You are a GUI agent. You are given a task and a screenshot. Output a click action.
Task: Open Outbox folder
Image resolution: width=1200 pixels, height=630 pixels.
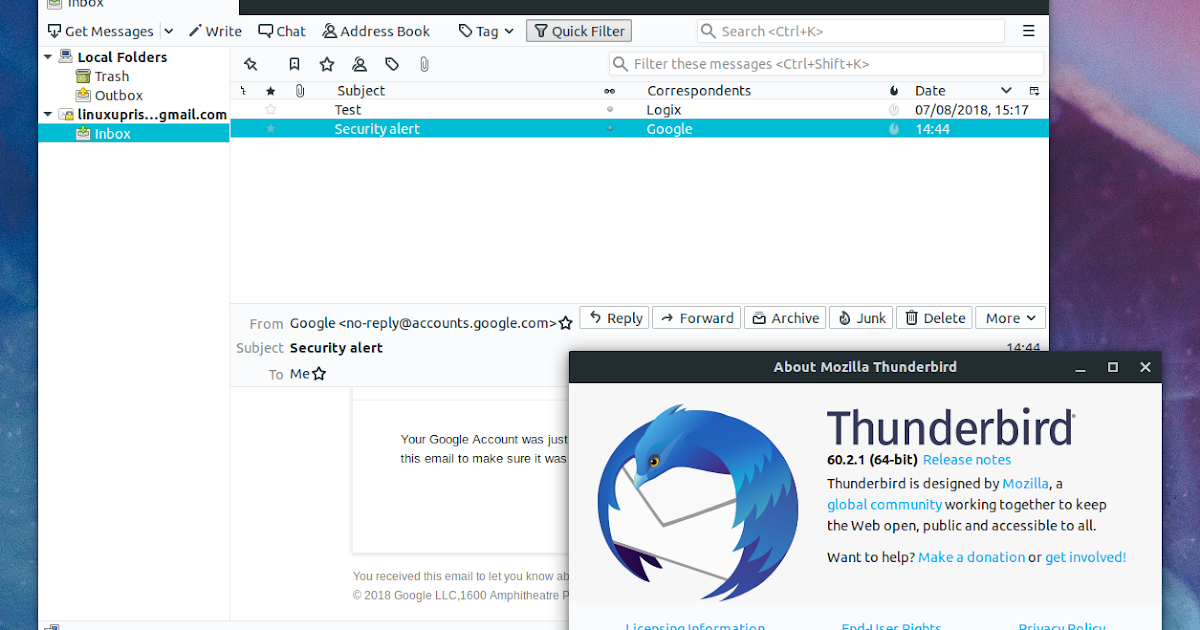tap(119, 96)
